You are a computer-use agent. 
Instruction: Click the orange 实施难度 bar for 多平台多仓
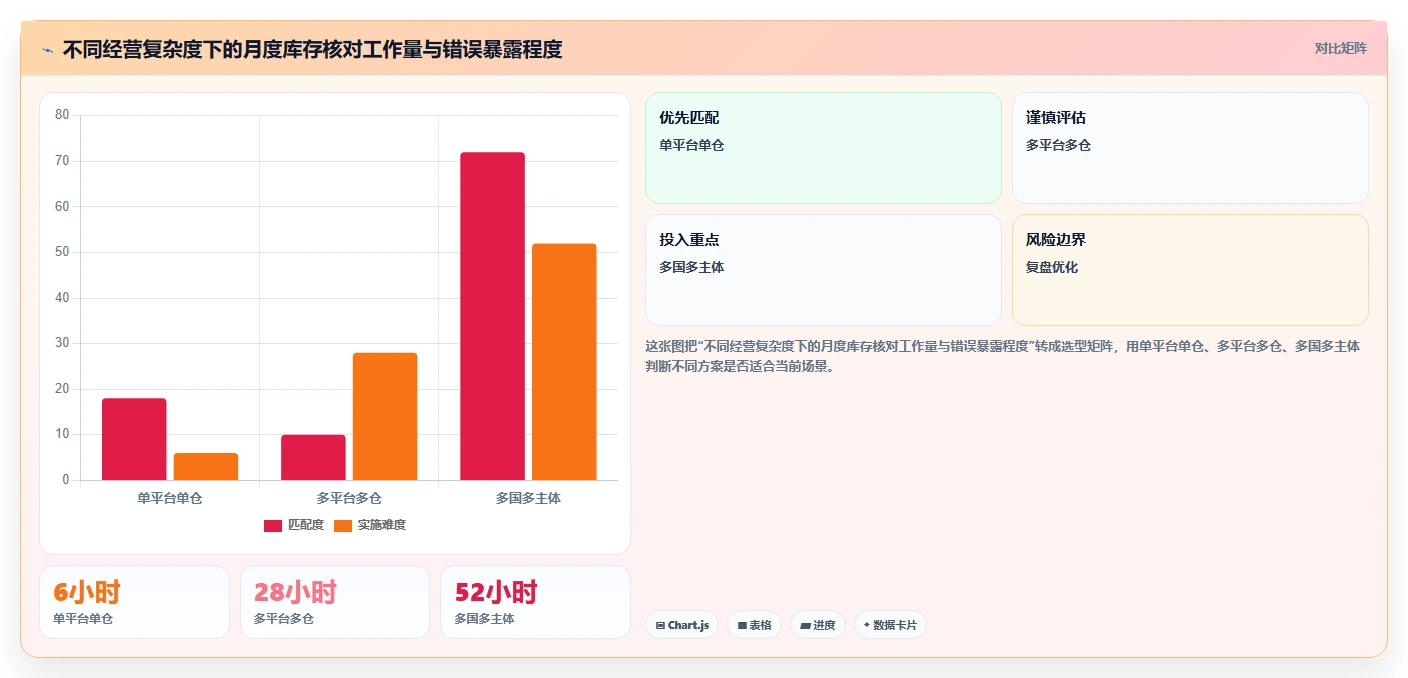(385, 416)
